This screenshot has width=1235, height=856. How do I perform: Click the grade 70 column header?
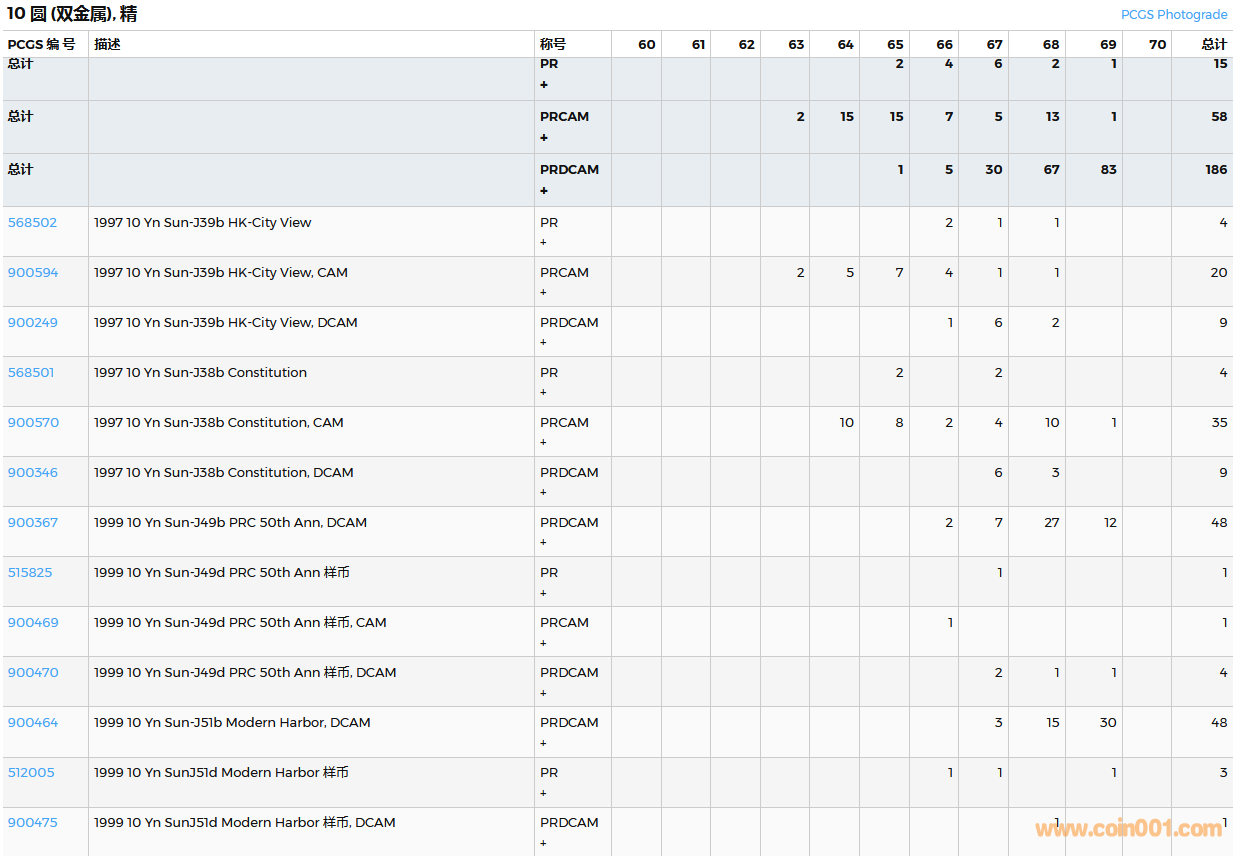pos(1157,44)
